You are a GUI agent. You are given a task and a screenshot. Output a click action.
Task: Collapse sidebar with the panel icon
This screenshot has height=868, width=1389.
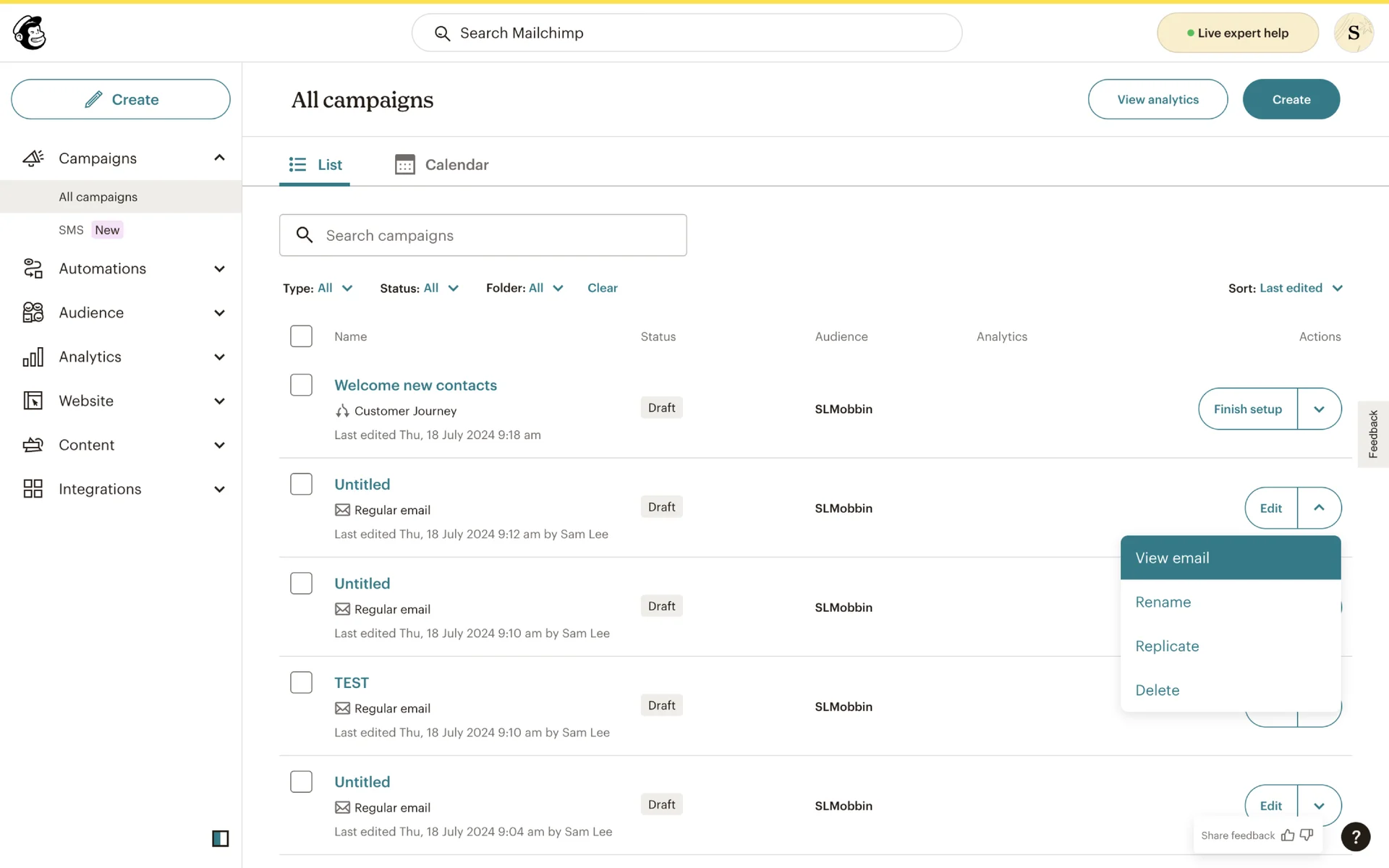[x=220, y=838]
